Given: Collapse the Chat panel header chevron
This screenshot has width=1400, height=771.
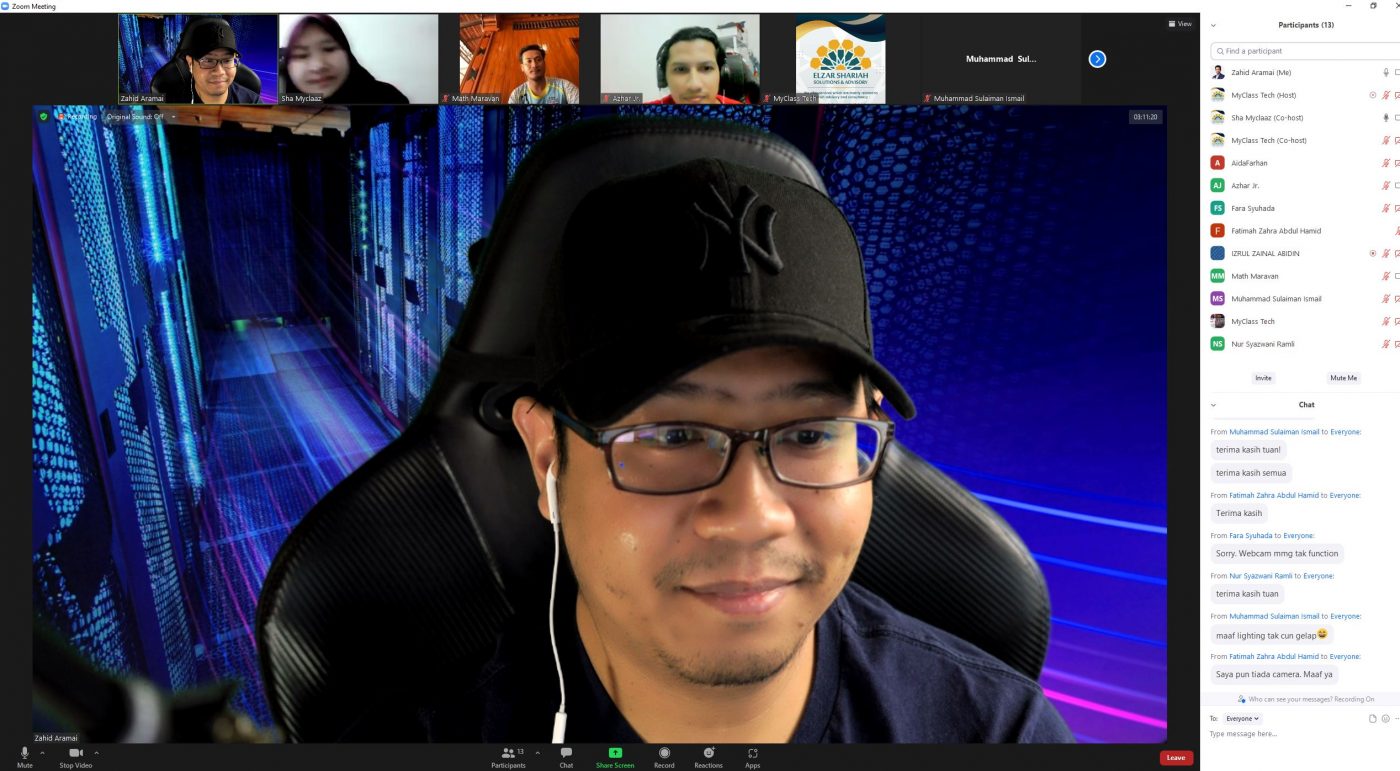Looking at the screenshot, I should (1214, 405).
